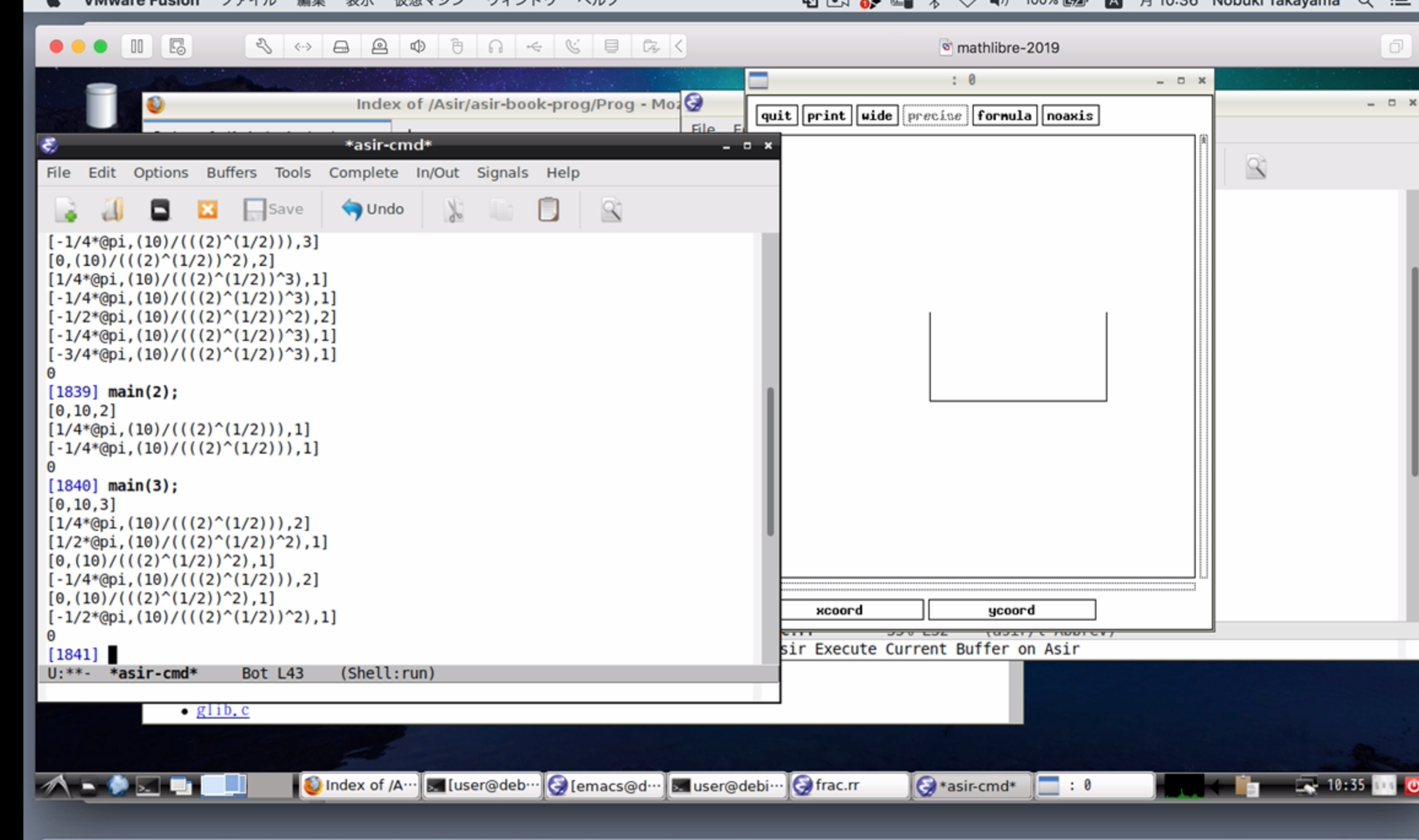Toggle the wide button in plot window
This screenshot has width=1419, height=840.
(877, 115)
